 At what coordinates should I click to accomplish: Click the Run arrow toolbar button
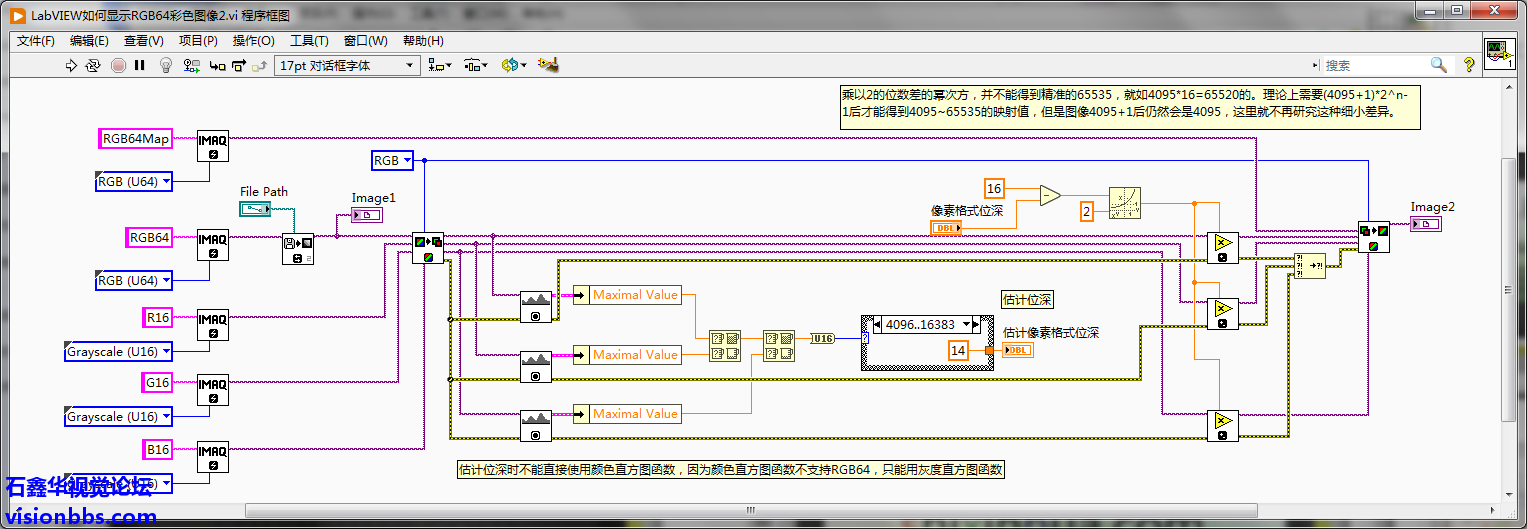pos(71,66)
